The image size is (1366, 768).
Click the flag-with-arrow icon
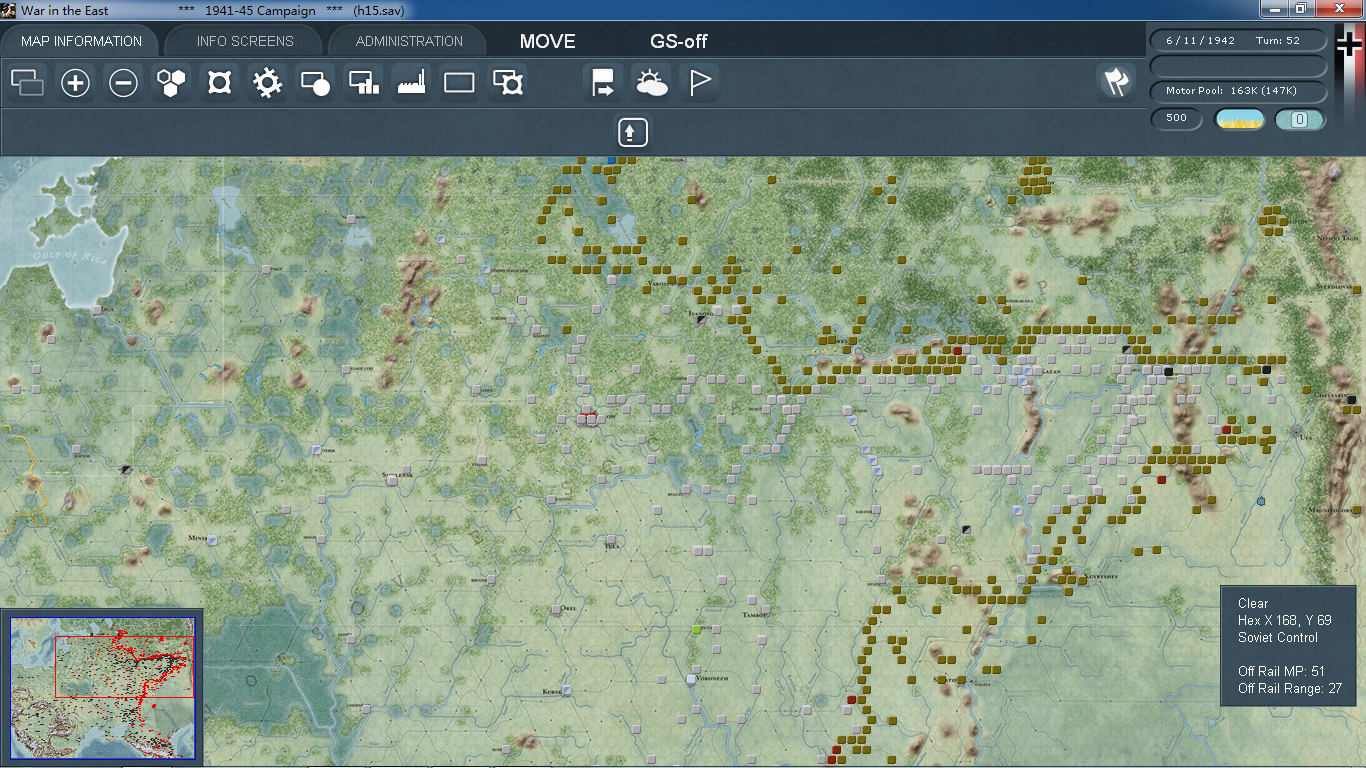point(603,83)
